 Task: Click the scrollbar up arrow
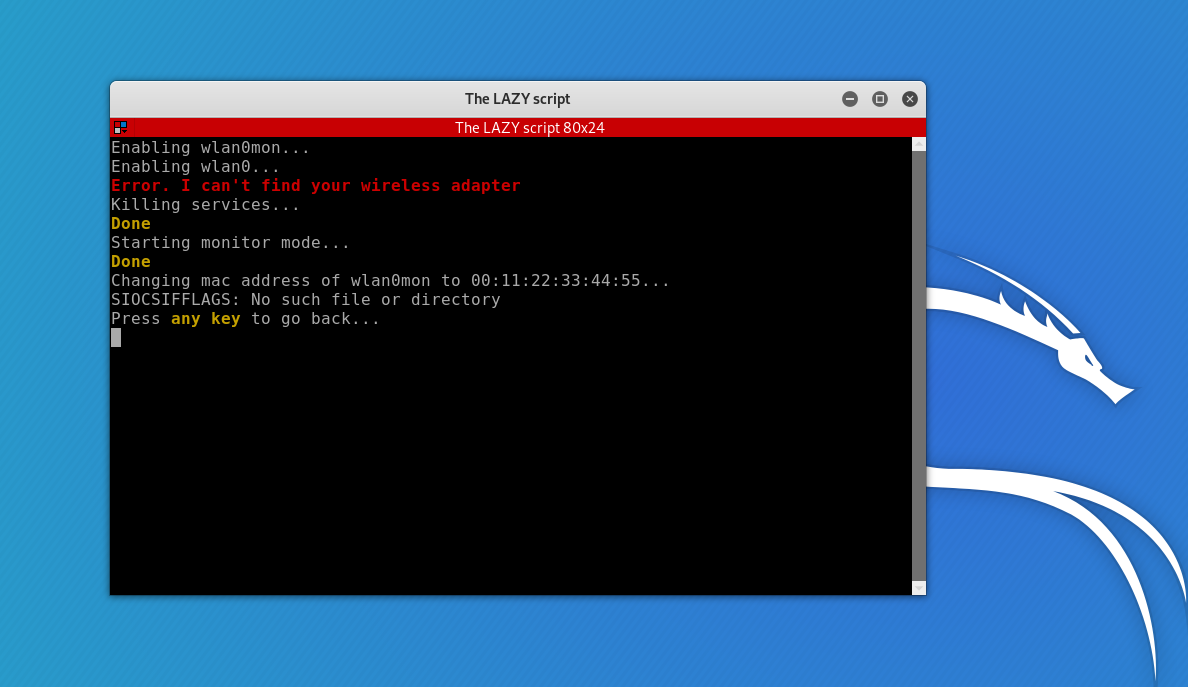(x=919, y=144)
